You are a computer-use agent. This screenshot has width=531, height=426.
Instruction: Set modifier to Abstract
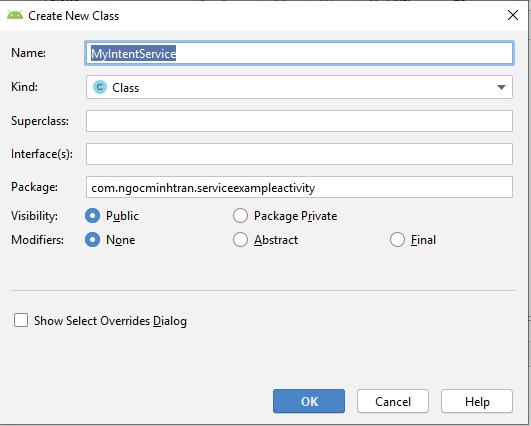coord(240,240)
